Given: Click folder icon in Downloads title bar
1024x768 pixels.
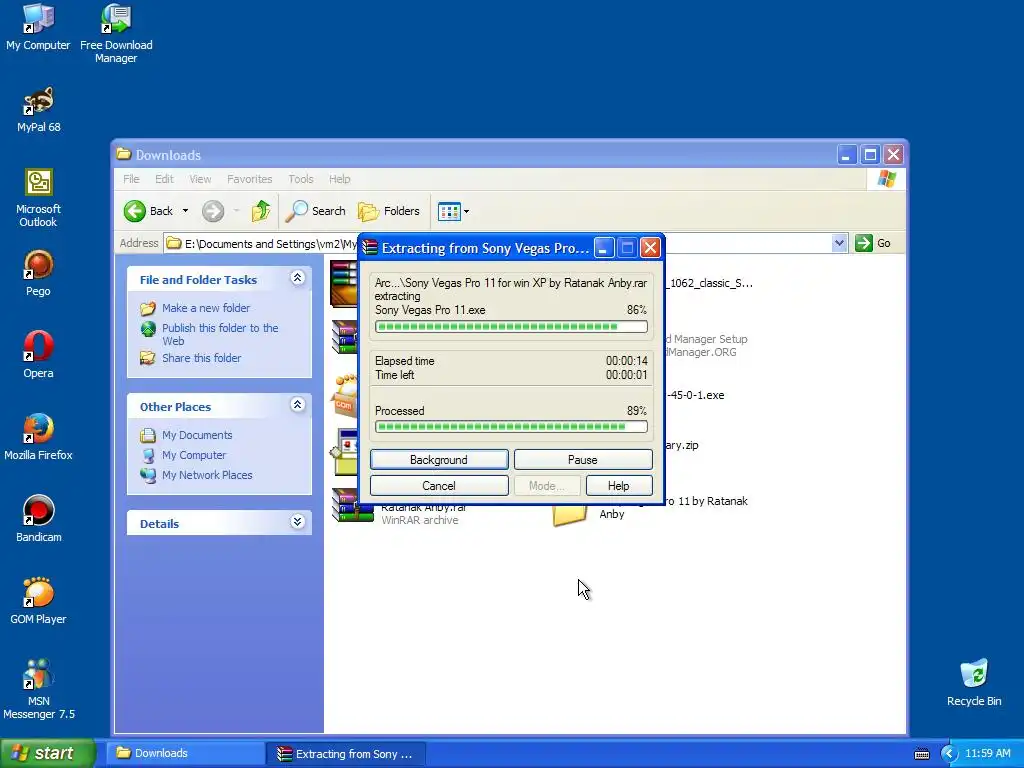Looking at the screenshot, I should coord(123,154).
